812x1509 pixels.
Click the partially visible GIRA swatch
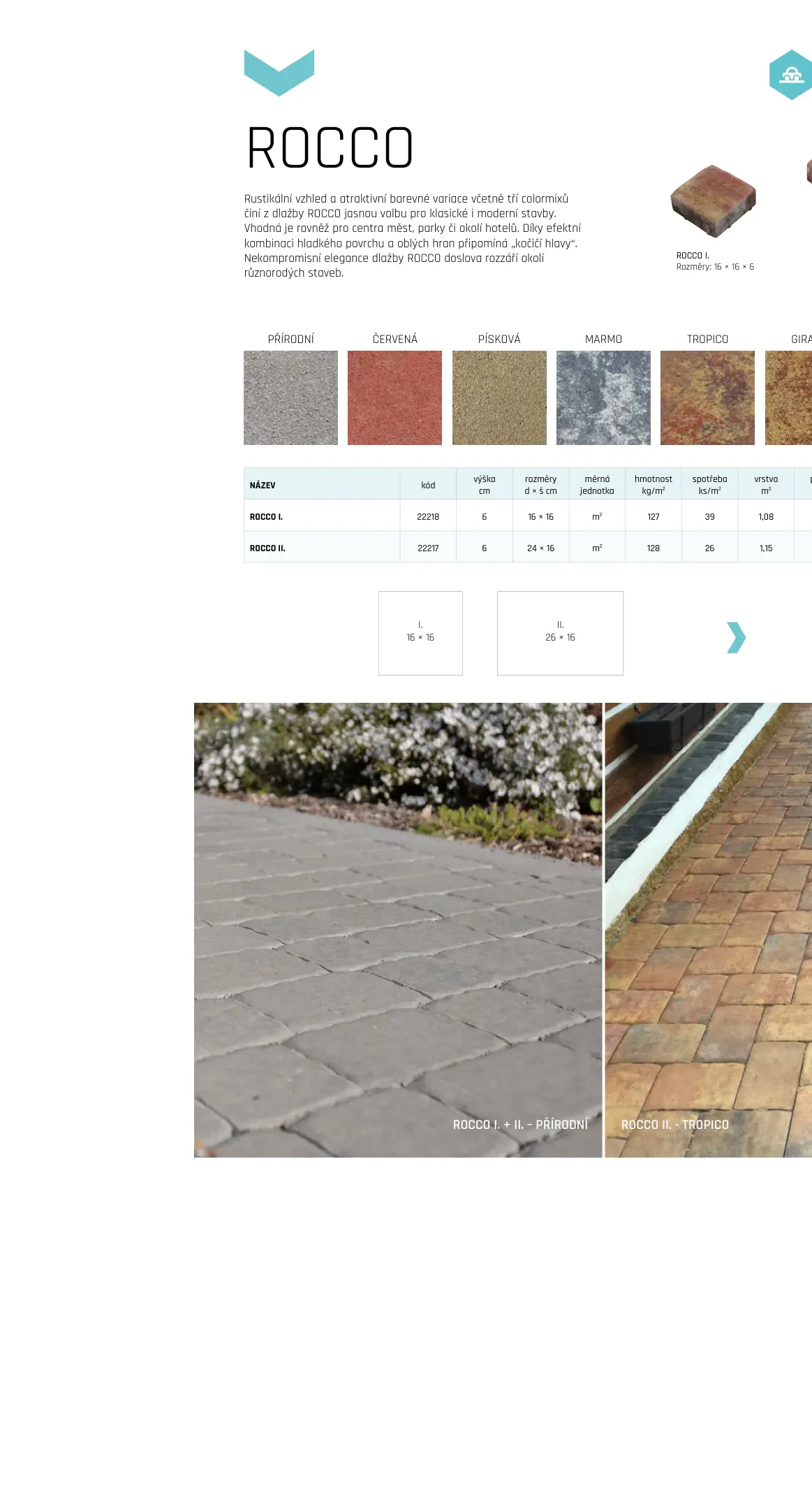(x=788, y=398)
